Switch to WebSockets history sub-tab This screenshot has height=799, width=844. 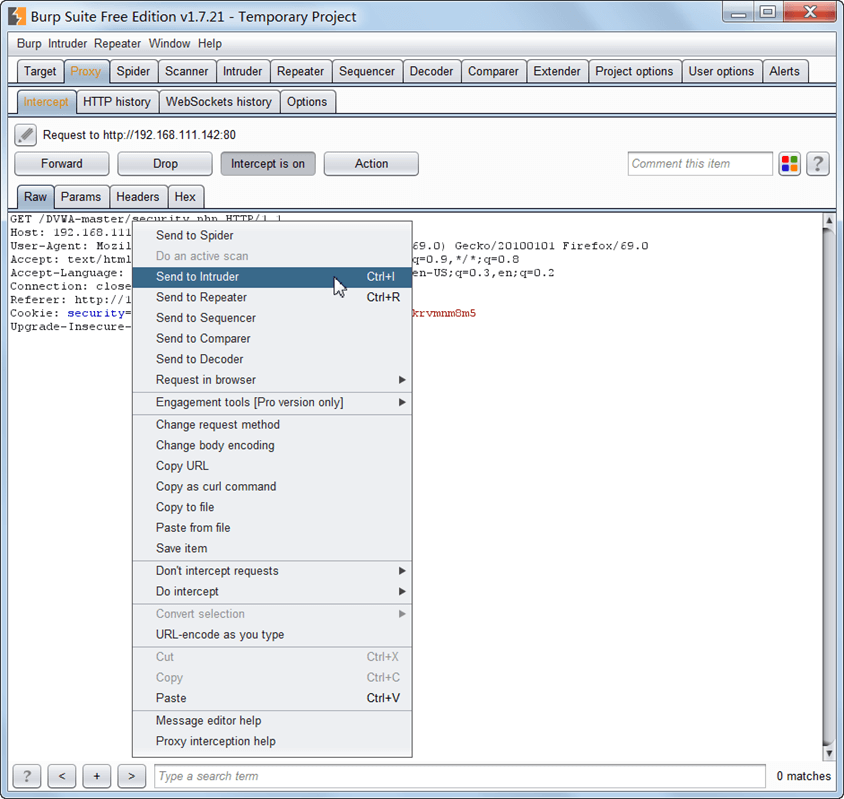tap(219, 102)
